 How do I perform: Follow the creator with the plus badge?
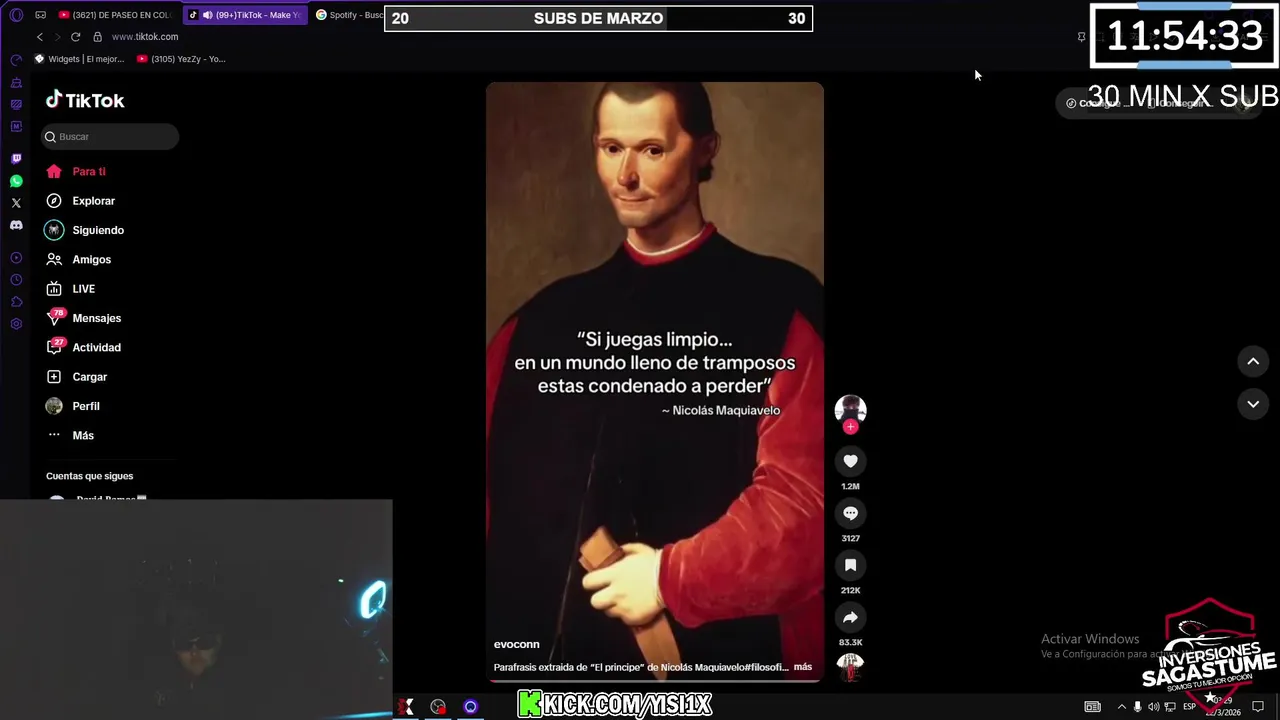coord(850,427)
